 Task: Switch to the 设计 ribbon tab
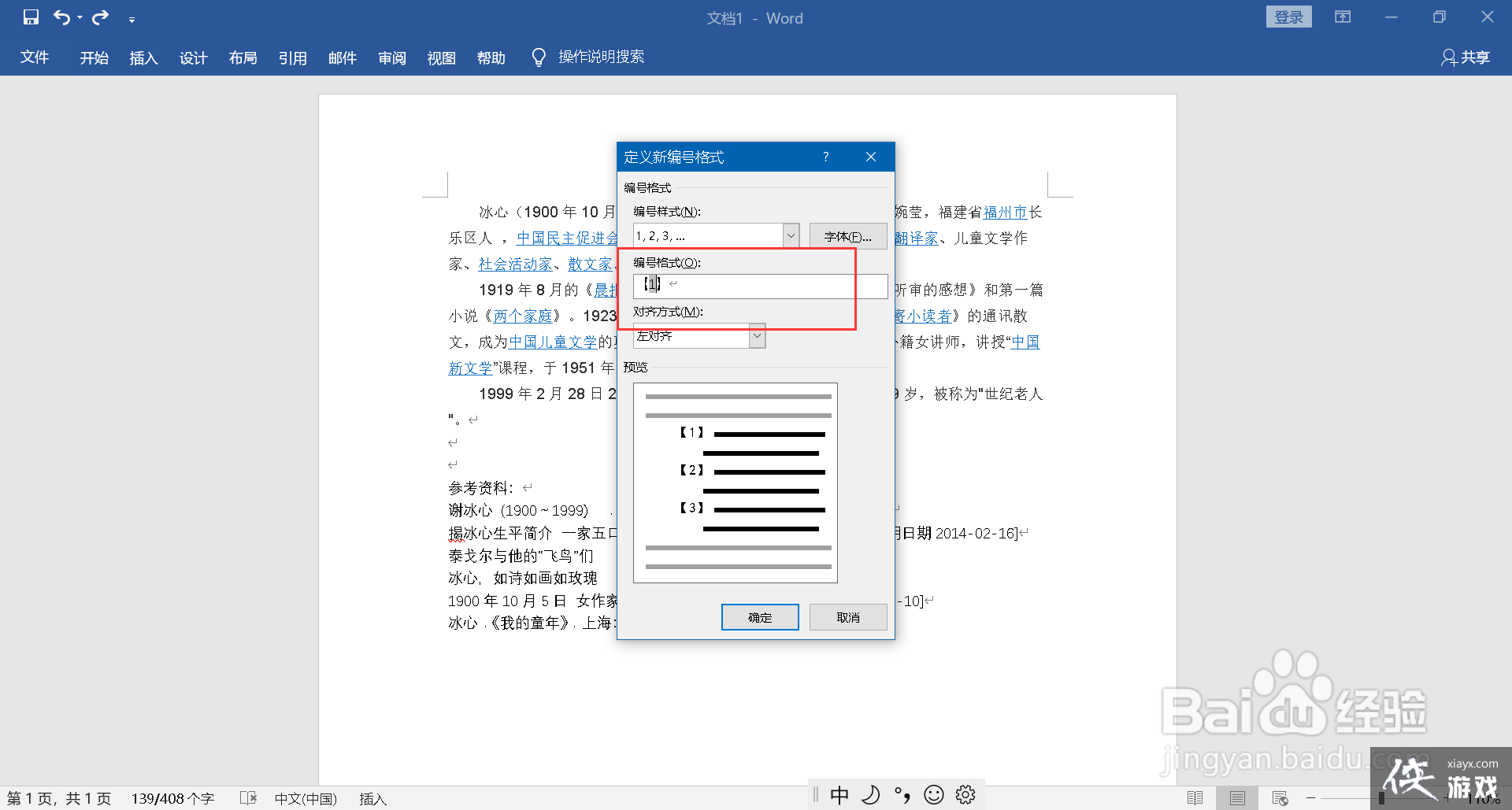tap(194, 57)
